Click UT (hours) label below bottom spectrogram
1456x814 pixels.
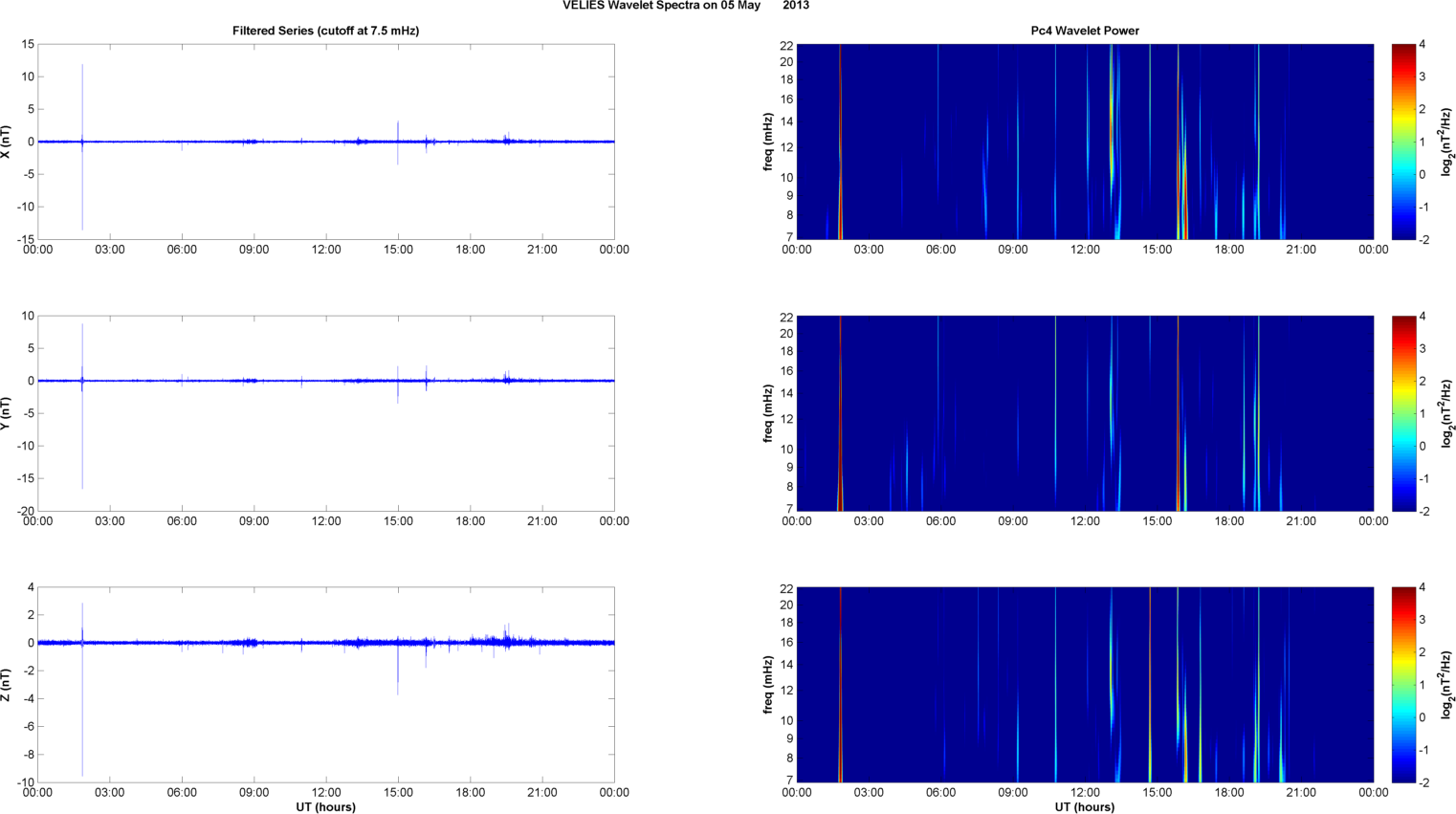point(1084,807)
